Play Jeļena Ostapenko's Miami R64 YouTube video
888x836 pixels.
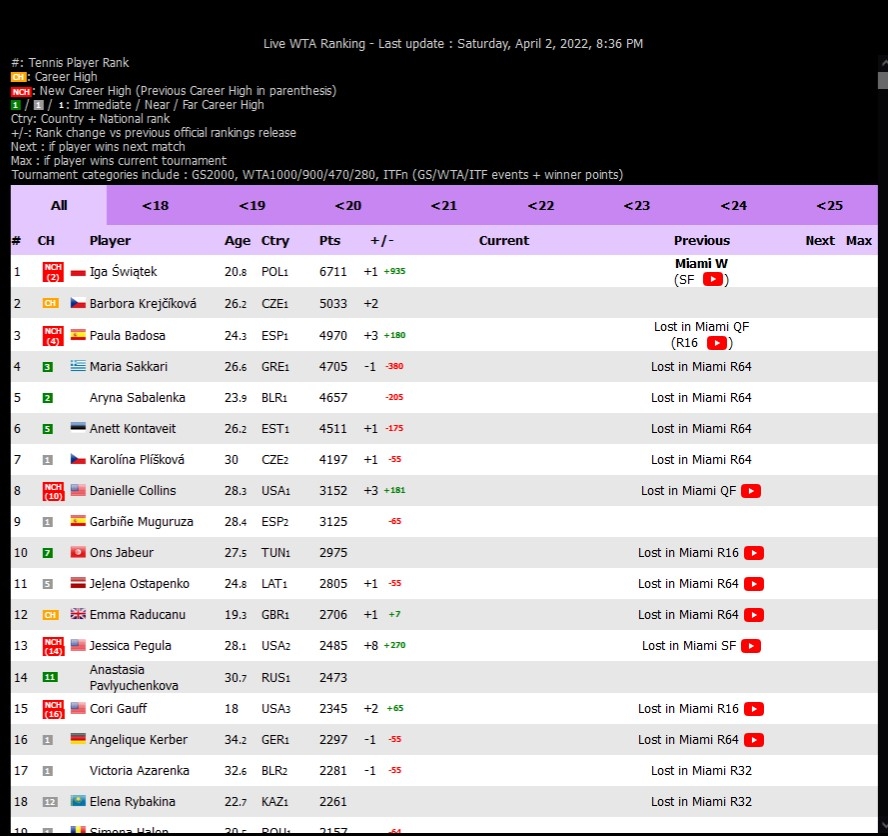click(x=754, y=584)
